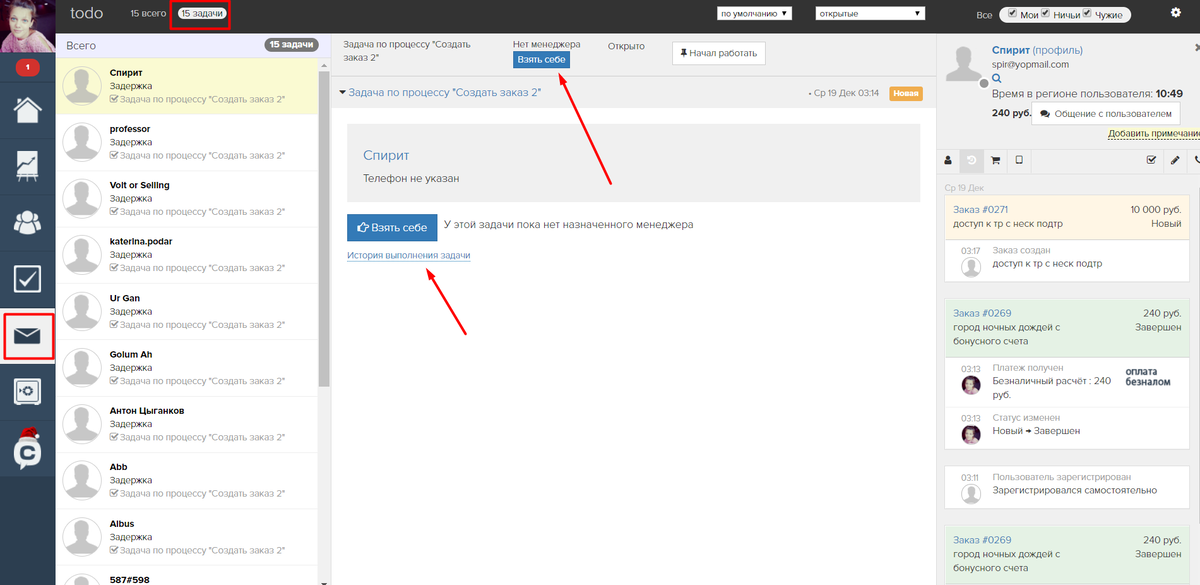
Task: Click the Добавить примечание link
Action: [x=1154, y=134]
